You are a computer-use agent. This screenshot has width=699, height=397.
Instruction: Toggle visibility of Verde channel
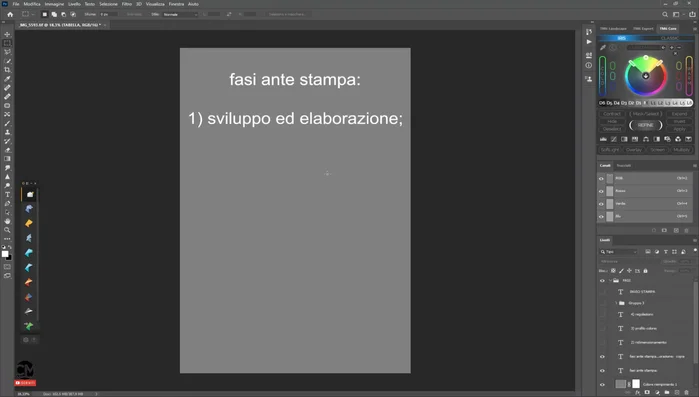(601, 204)
